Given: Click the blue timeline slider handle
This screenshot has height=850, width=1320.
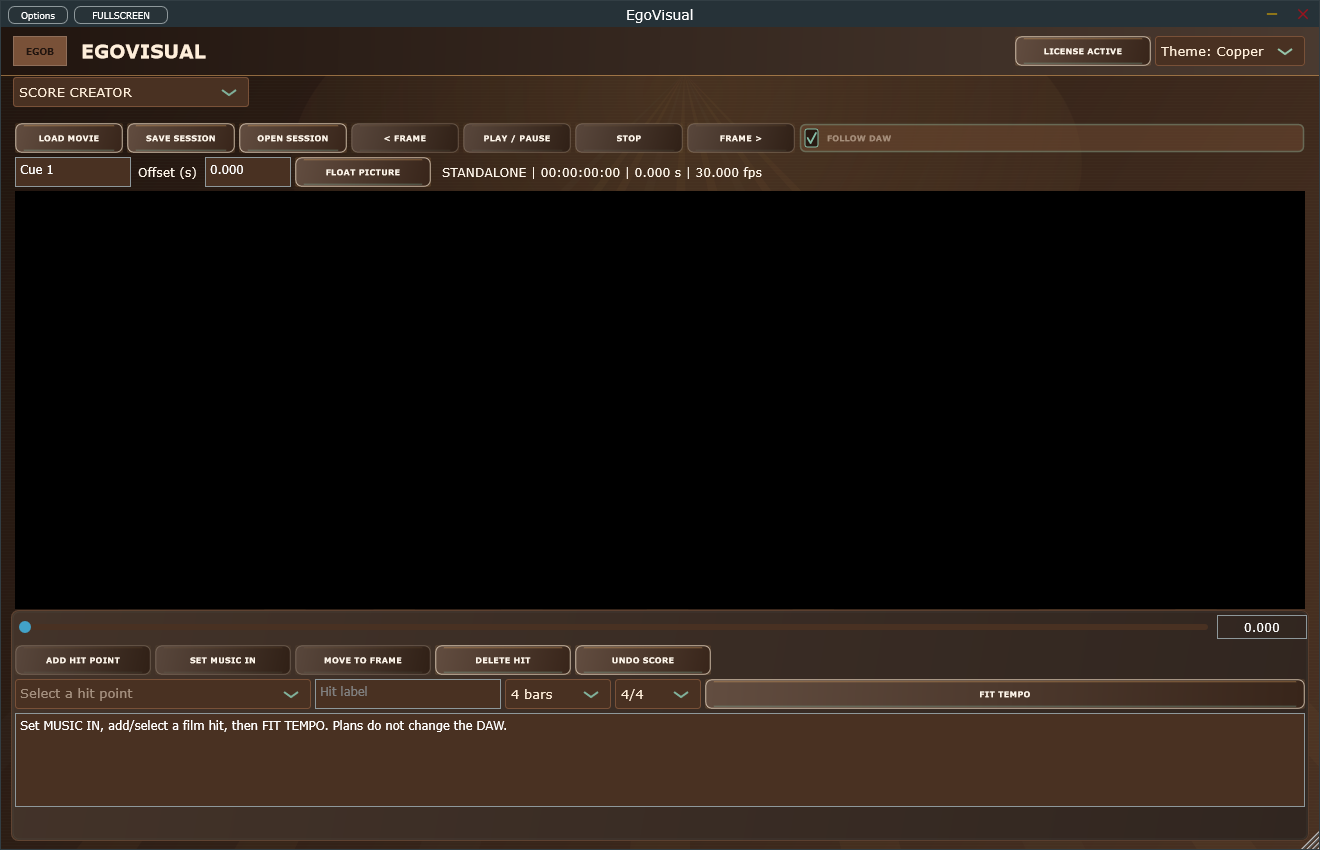Looking at the screenshot, I should pos(25,627).
